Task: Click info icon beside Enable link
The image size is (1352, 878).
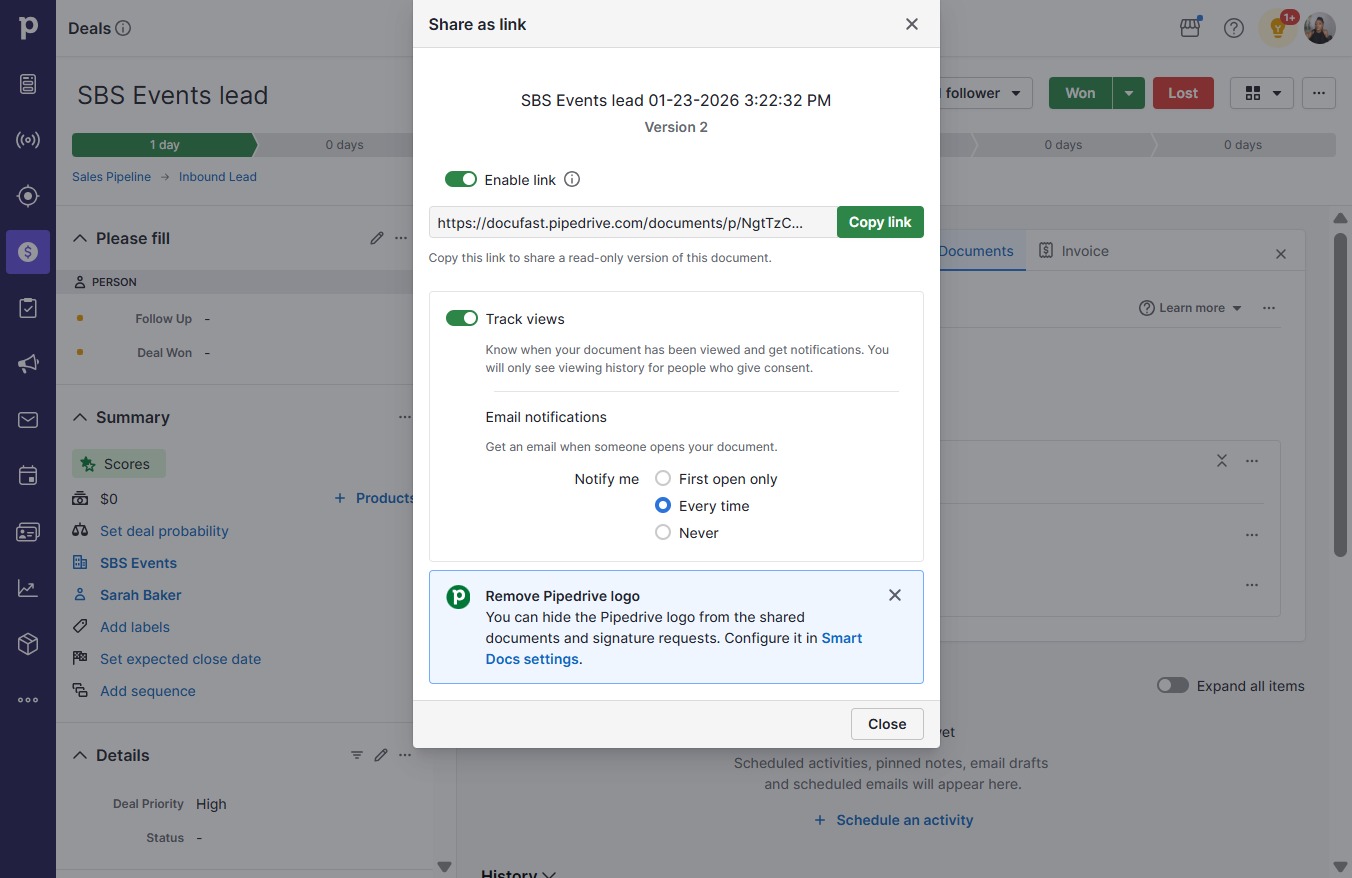Action: (x=572, y=180)
